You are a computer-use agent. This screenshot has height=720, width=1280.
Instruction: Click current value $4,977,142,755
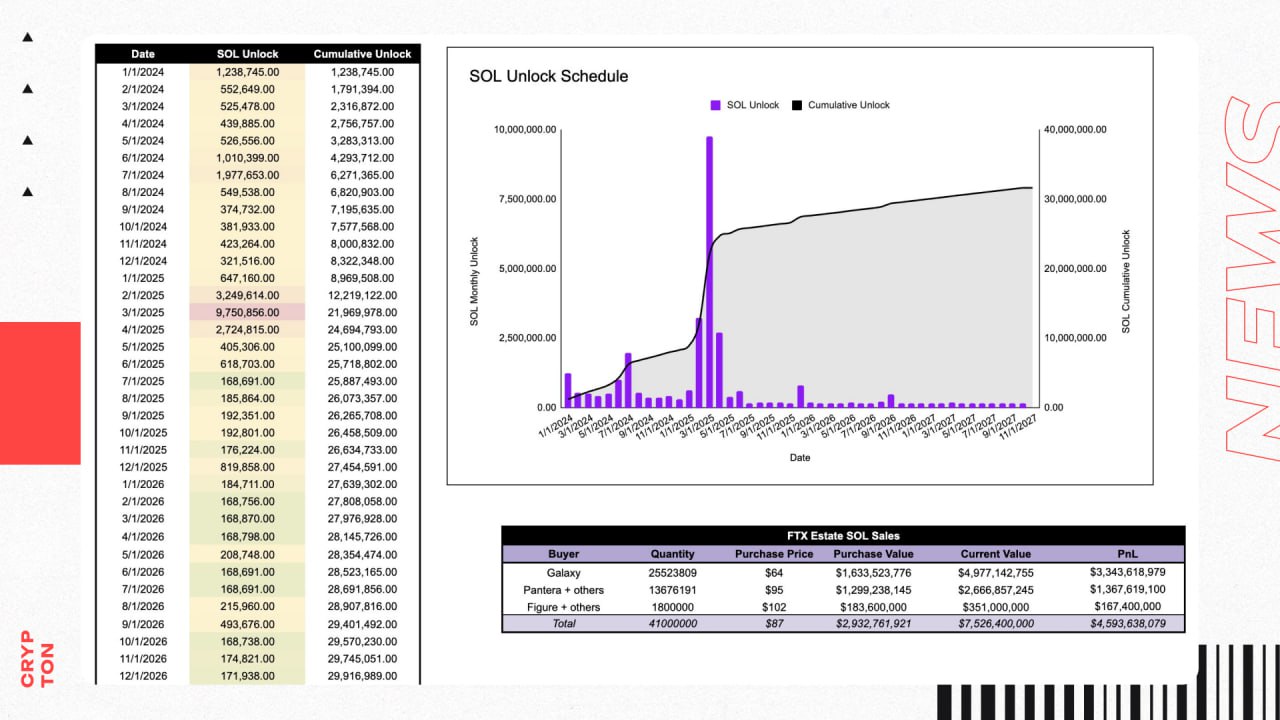pyautogui.click(x=995, y=572)
